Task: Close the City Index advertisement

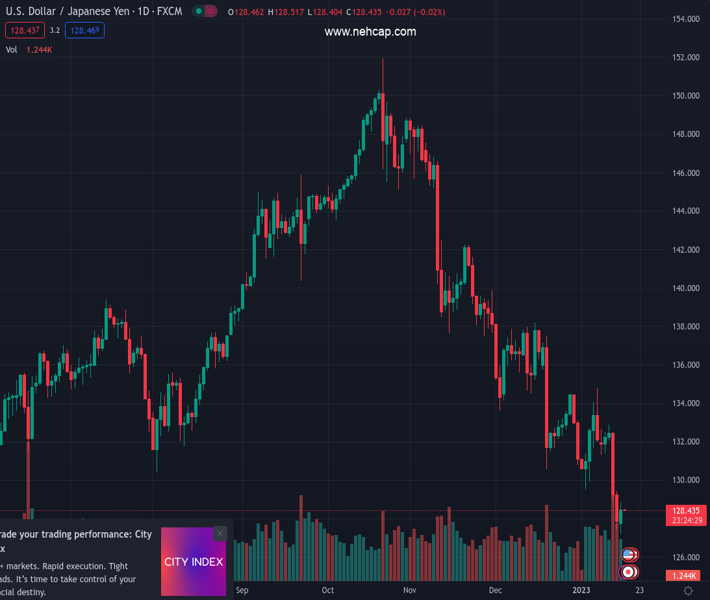Action: click(x=220, y=534)
